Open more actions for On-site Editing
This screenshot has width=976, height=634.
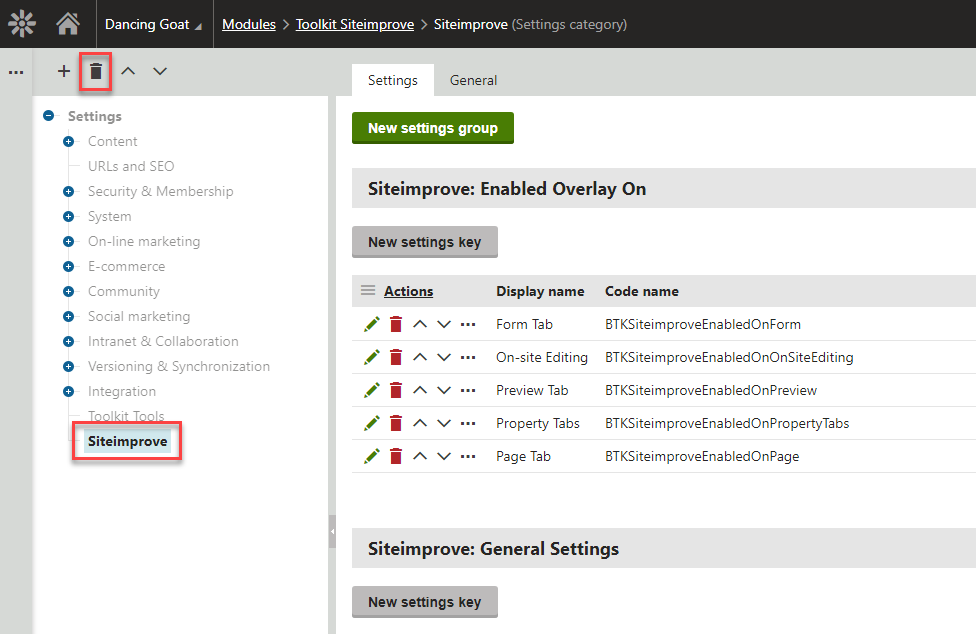tap(468, 357)
